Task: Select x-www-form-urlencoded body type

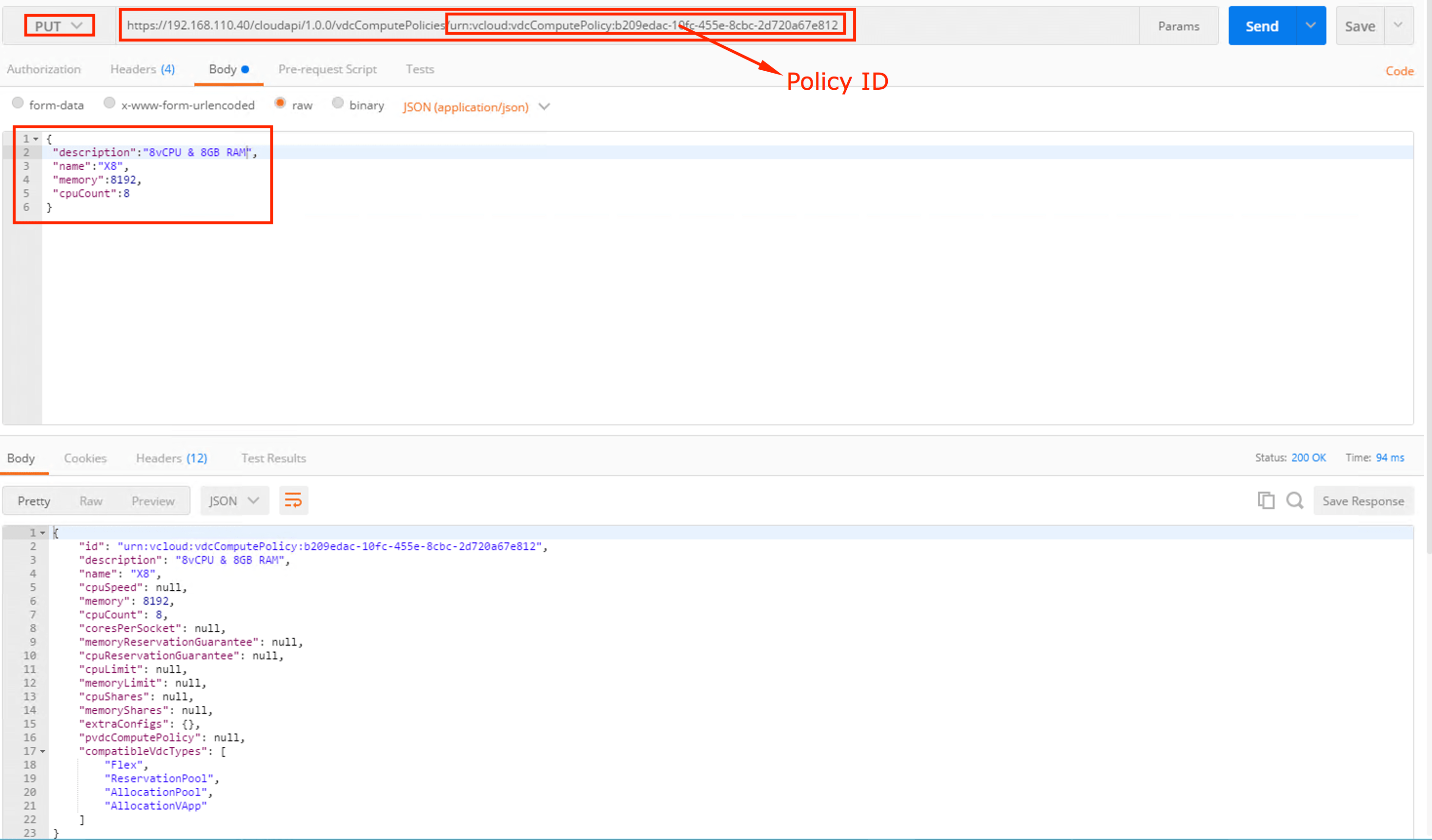Action: (x=110, y=103)
